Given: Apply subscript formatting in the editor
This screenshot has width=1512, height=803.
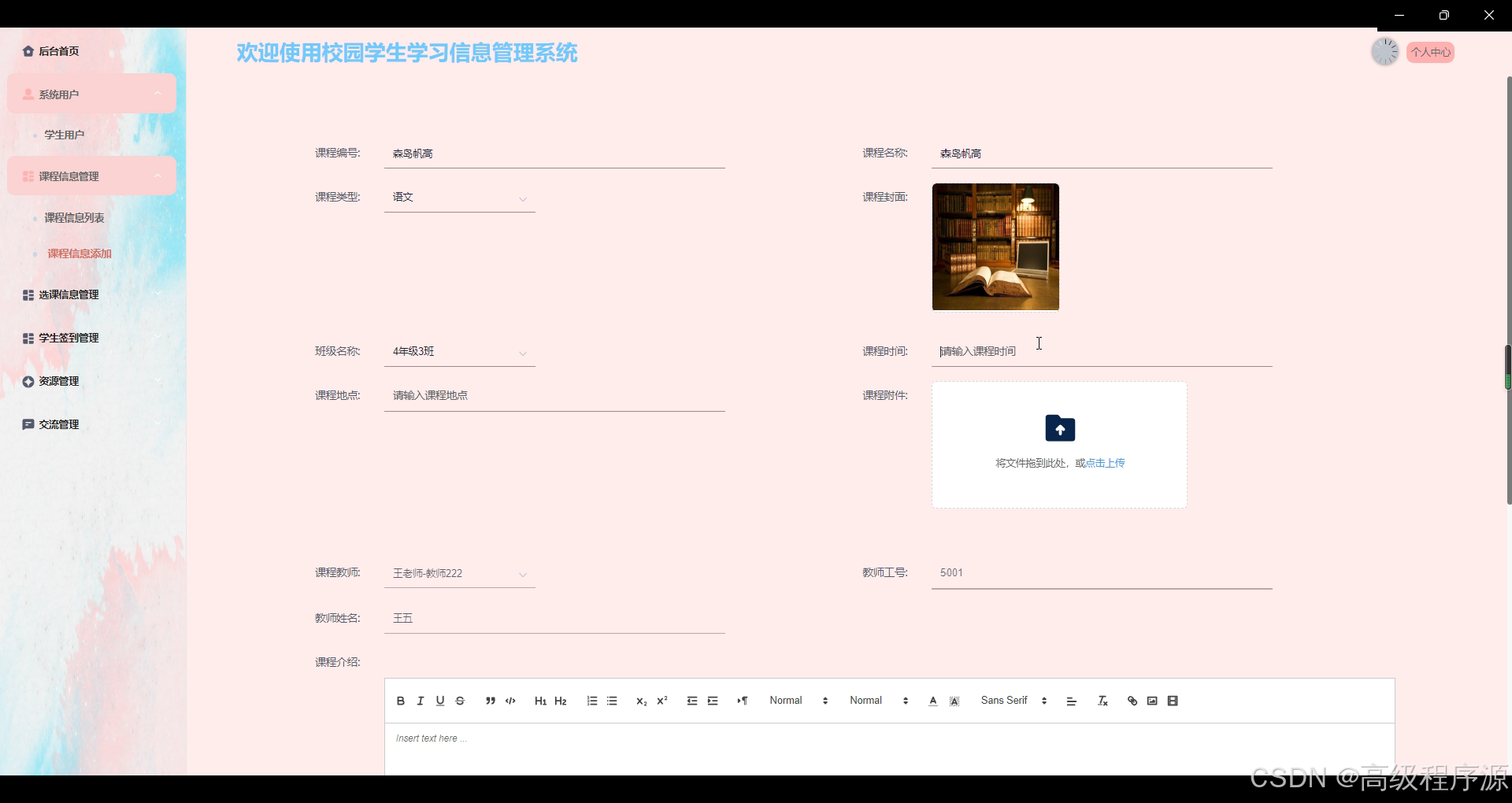Looking at the screenshot, I should pyautogui.click(x=641, y=701).
